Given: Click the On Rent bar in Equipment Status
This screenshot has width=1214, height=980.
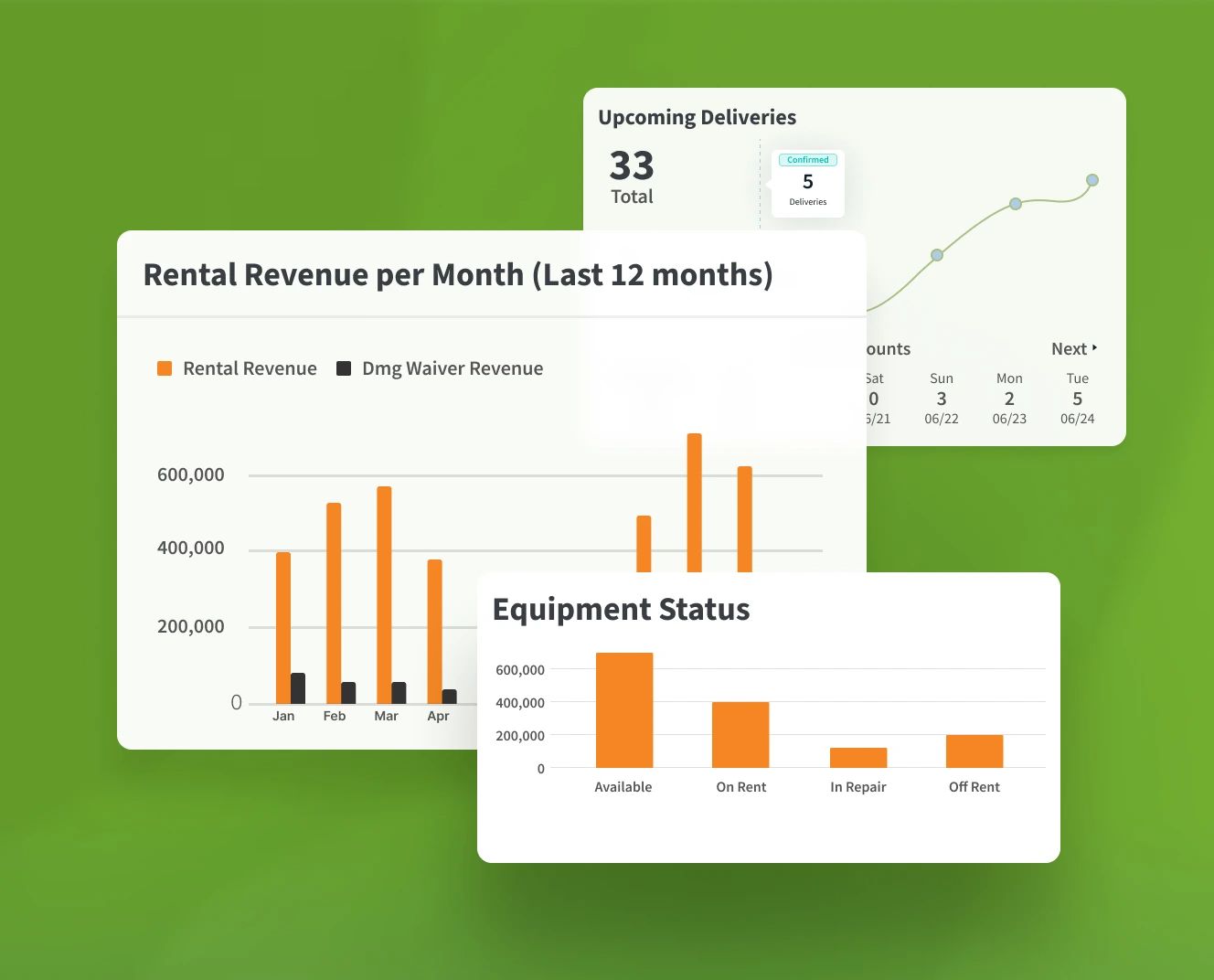Looking at the screenshot, I should (740, 735).
